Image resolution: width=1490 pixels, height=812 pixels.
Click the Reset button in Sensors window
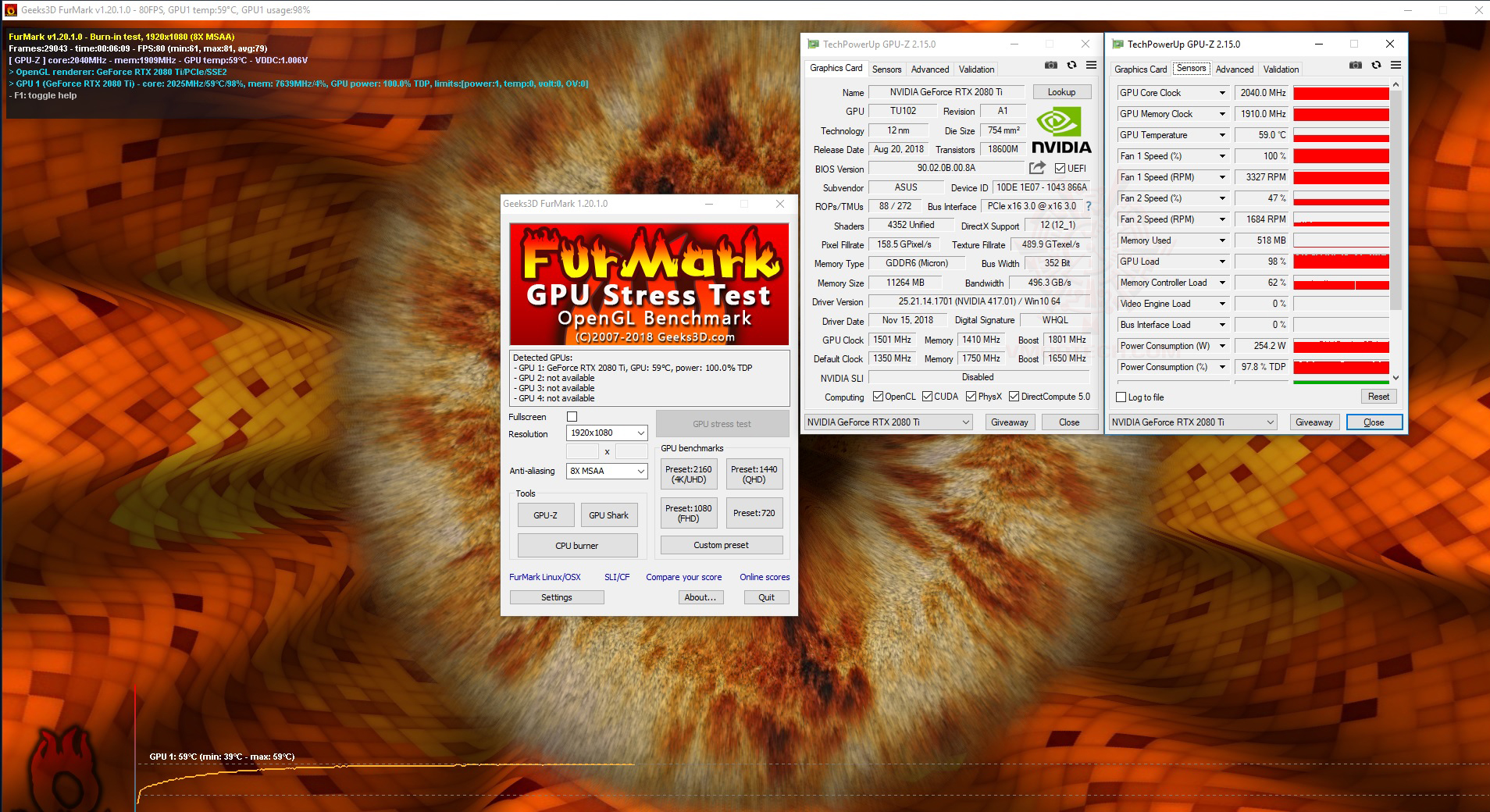click(1378, 397)
